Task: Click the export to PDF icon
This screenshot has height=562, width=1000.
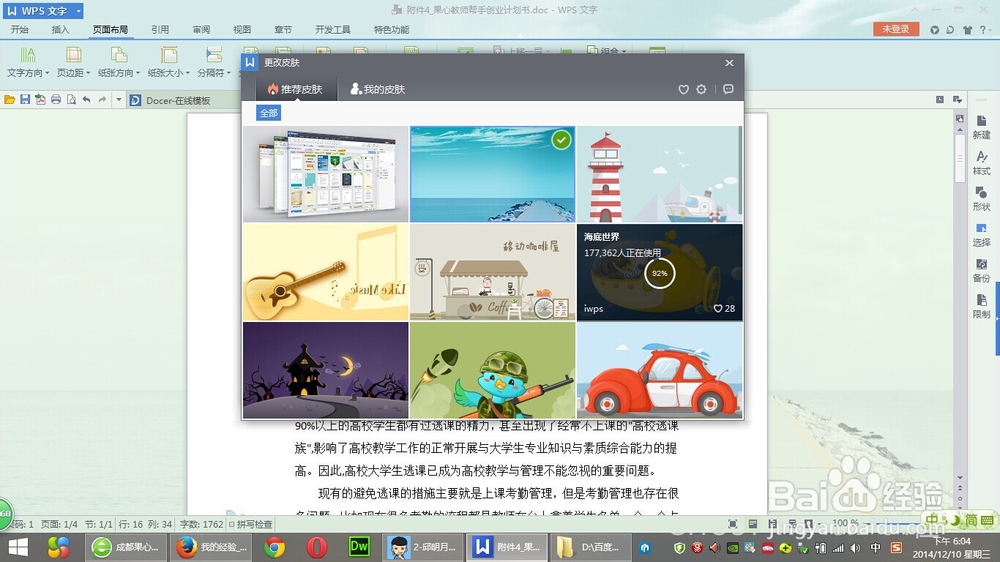Action: [40, 100]
